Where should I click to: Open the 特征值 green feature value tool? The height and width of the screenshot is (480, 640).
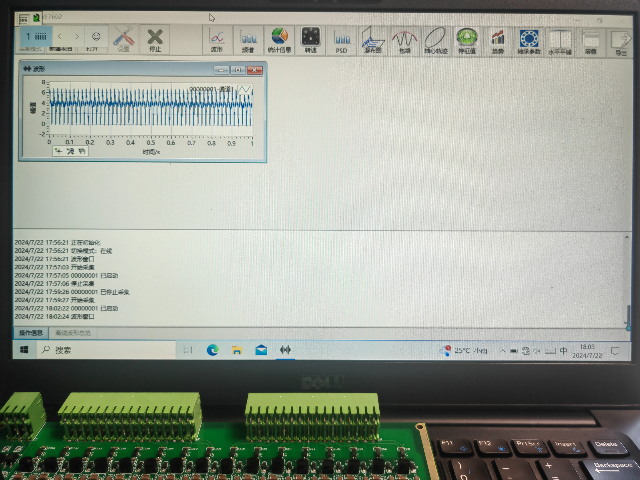(x=467, y=40)
